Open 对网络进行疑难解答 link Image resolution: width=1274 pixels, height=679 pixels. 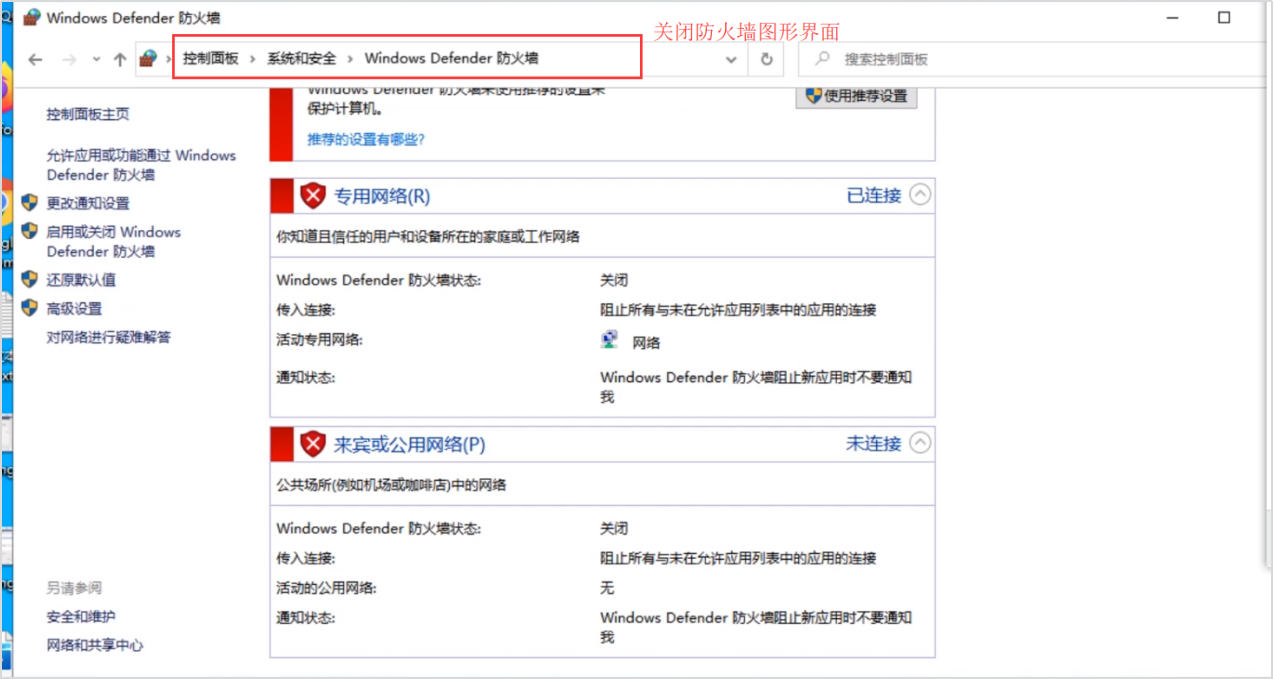(109, 338)
